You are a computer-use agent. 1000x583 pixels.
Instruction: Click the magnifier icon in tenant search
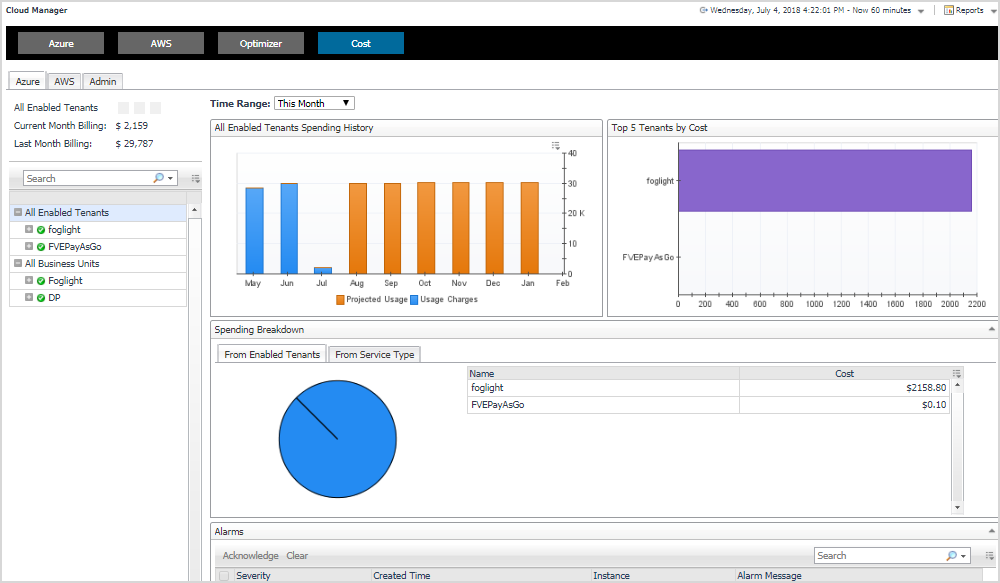[158, 178]
